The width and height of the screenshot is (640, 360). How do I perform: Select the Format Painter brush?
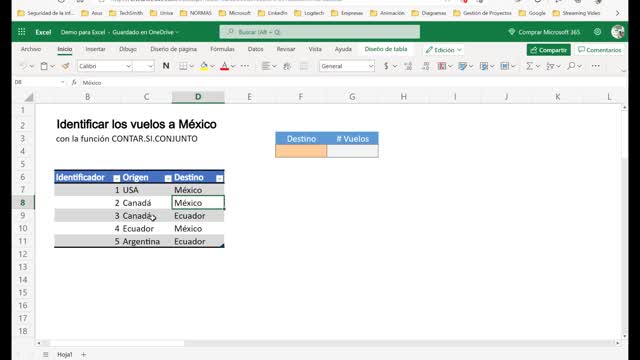(x=65, y=66)
